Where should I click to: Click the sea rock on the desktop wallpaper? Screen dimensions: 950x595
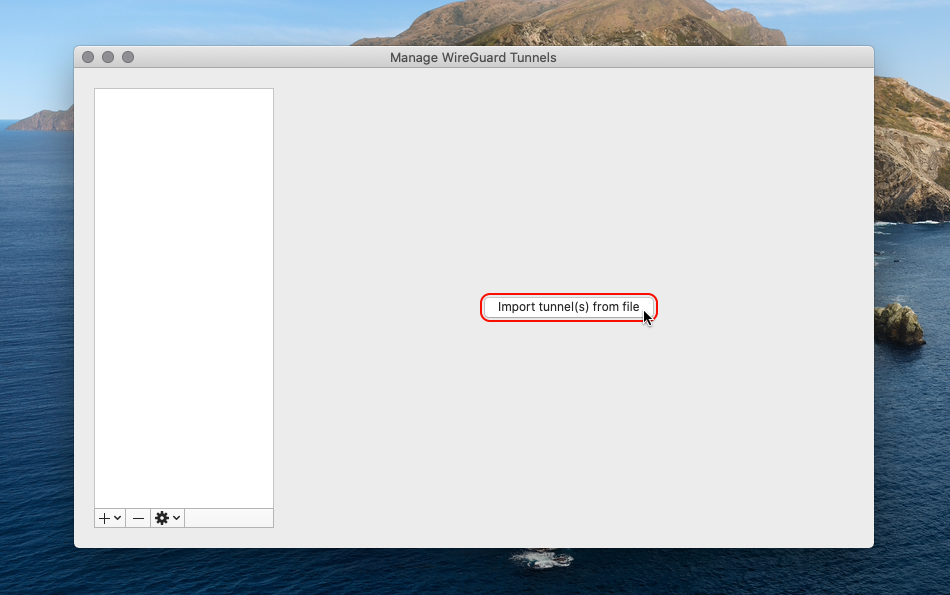coord(898,325)
